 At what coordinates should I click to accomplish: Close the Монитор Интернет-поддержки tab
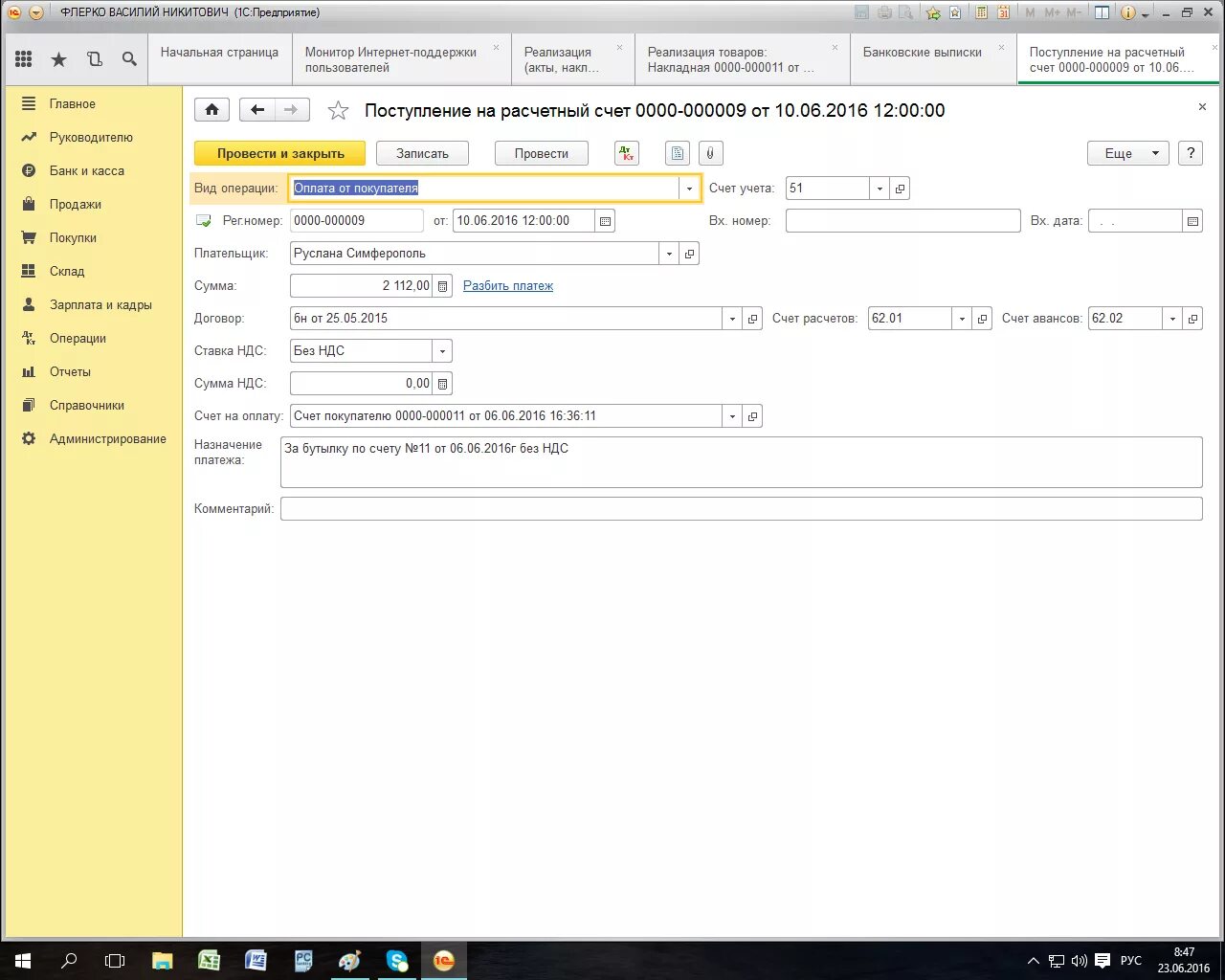pos(496,47)
